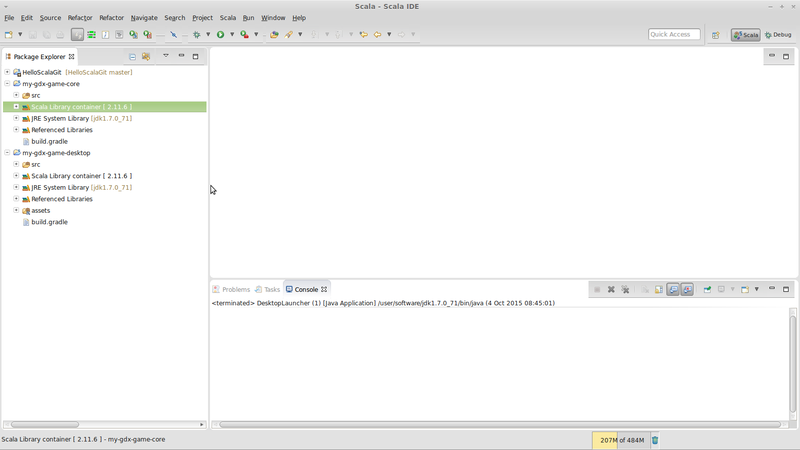Open the Source menu
This screenshot has height=450, width=800.
point(50,18)
